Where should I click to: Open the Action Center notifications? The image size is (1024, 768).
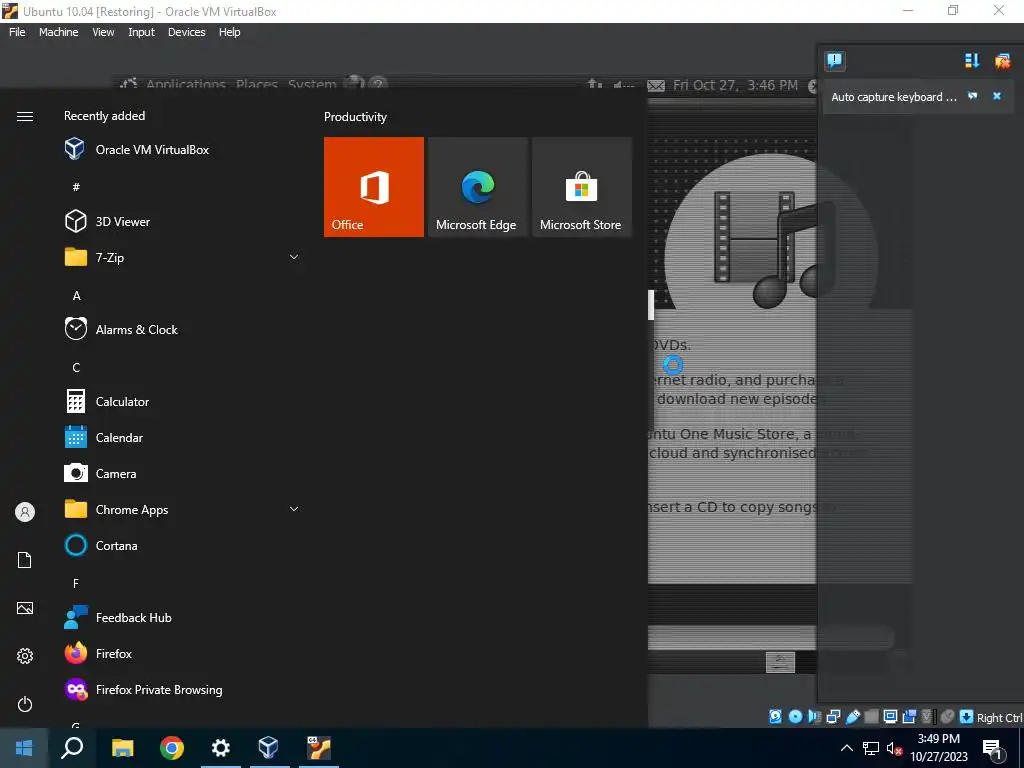click(993, 749)
